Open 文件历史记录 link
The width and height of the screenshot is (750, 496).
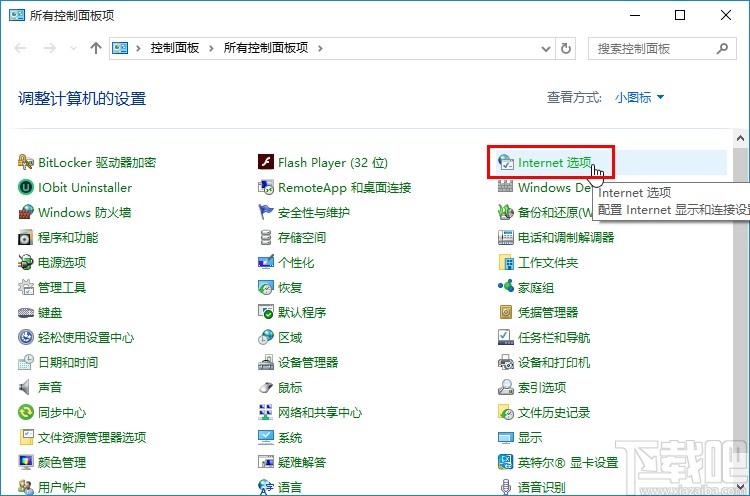click(554, 412)
